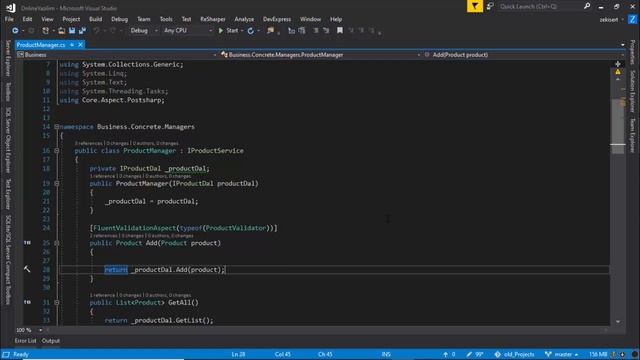Click the pencil pending changes status icon
Viewport: 640px width, 360px height.
[469, 354]
